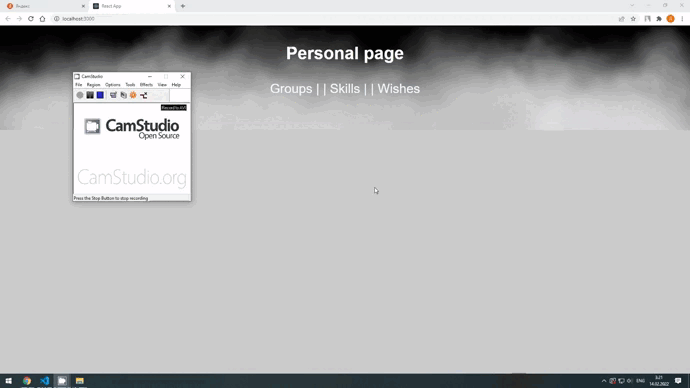Go forward in browser history
Screen dimensions: 690x388
19,19
